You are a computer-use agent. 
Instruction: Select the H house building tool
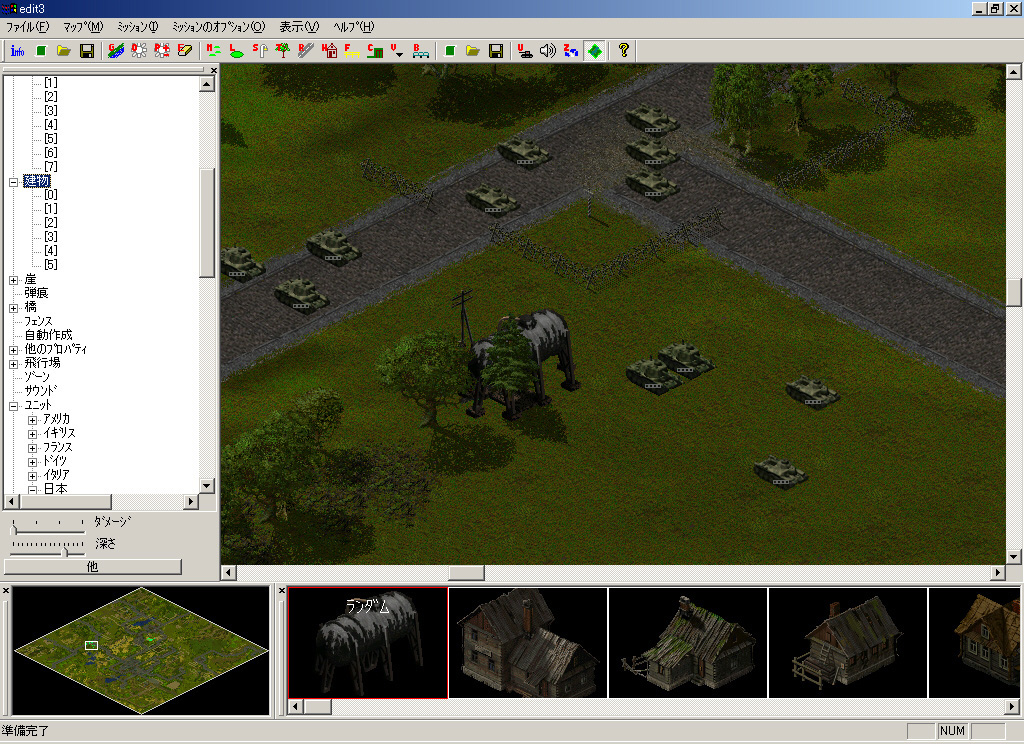(329, 51)
